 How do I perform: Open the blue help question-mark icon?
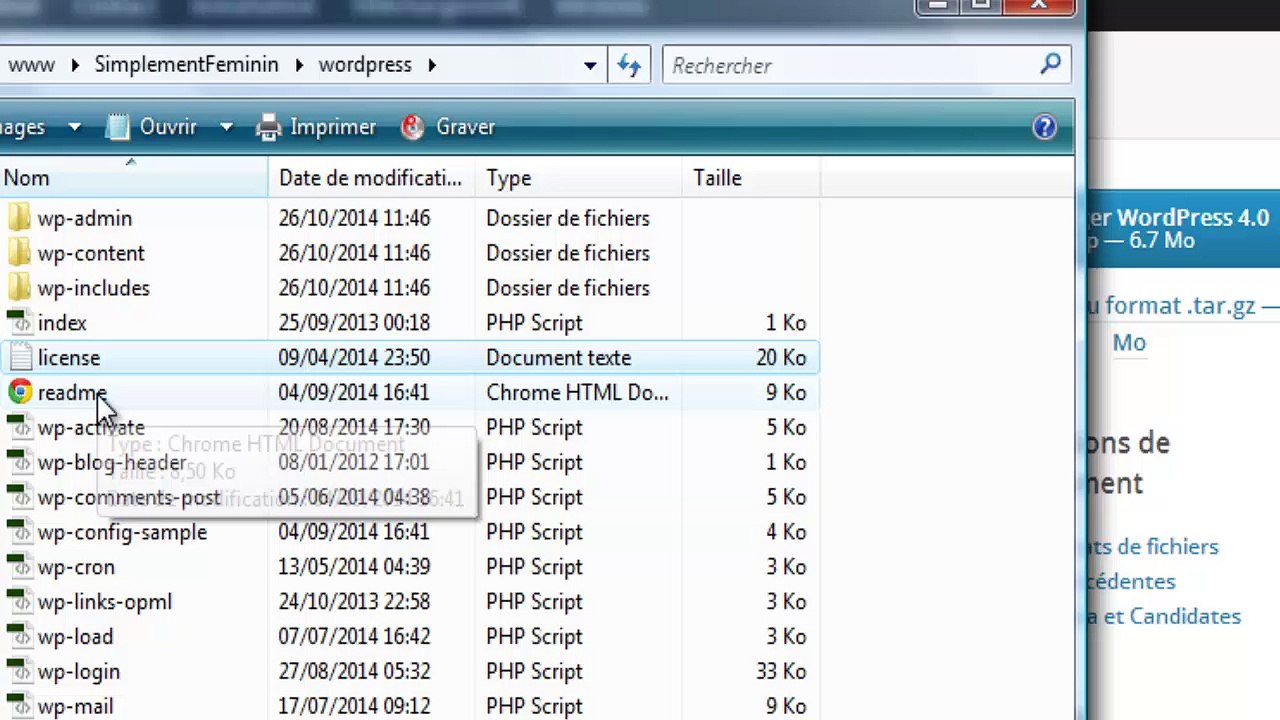[x=1044, y=127]
